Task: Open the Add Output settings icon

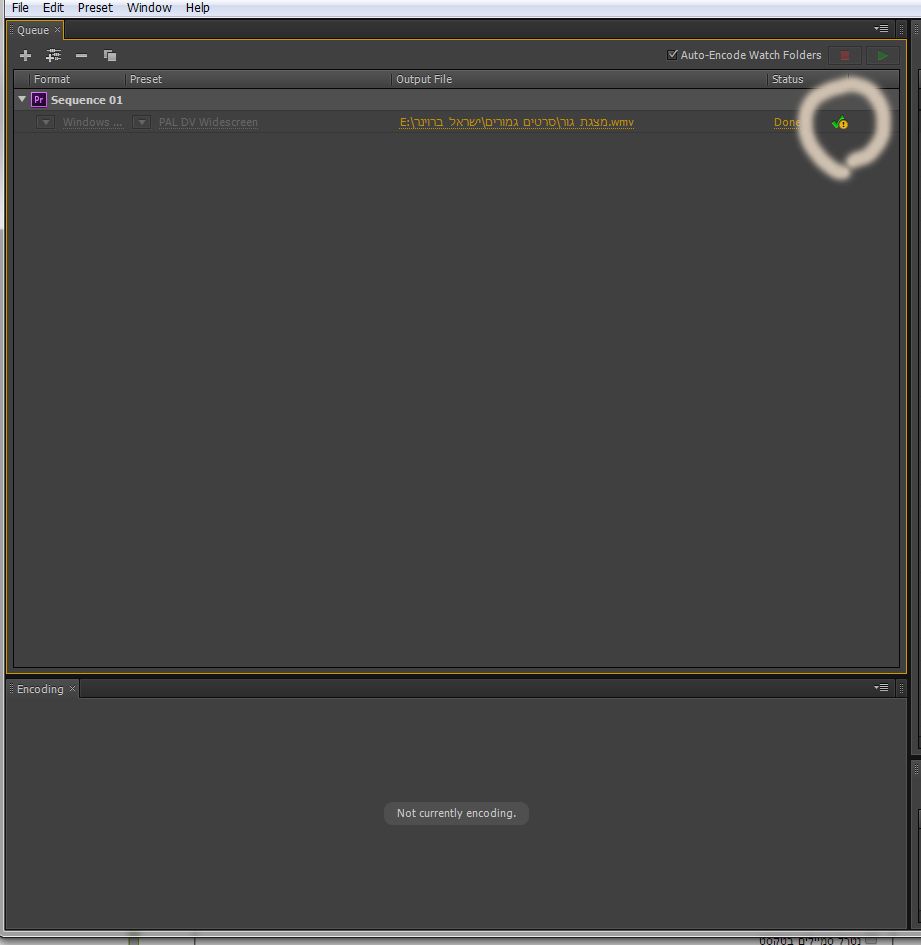Action: [x=53, y=55]
